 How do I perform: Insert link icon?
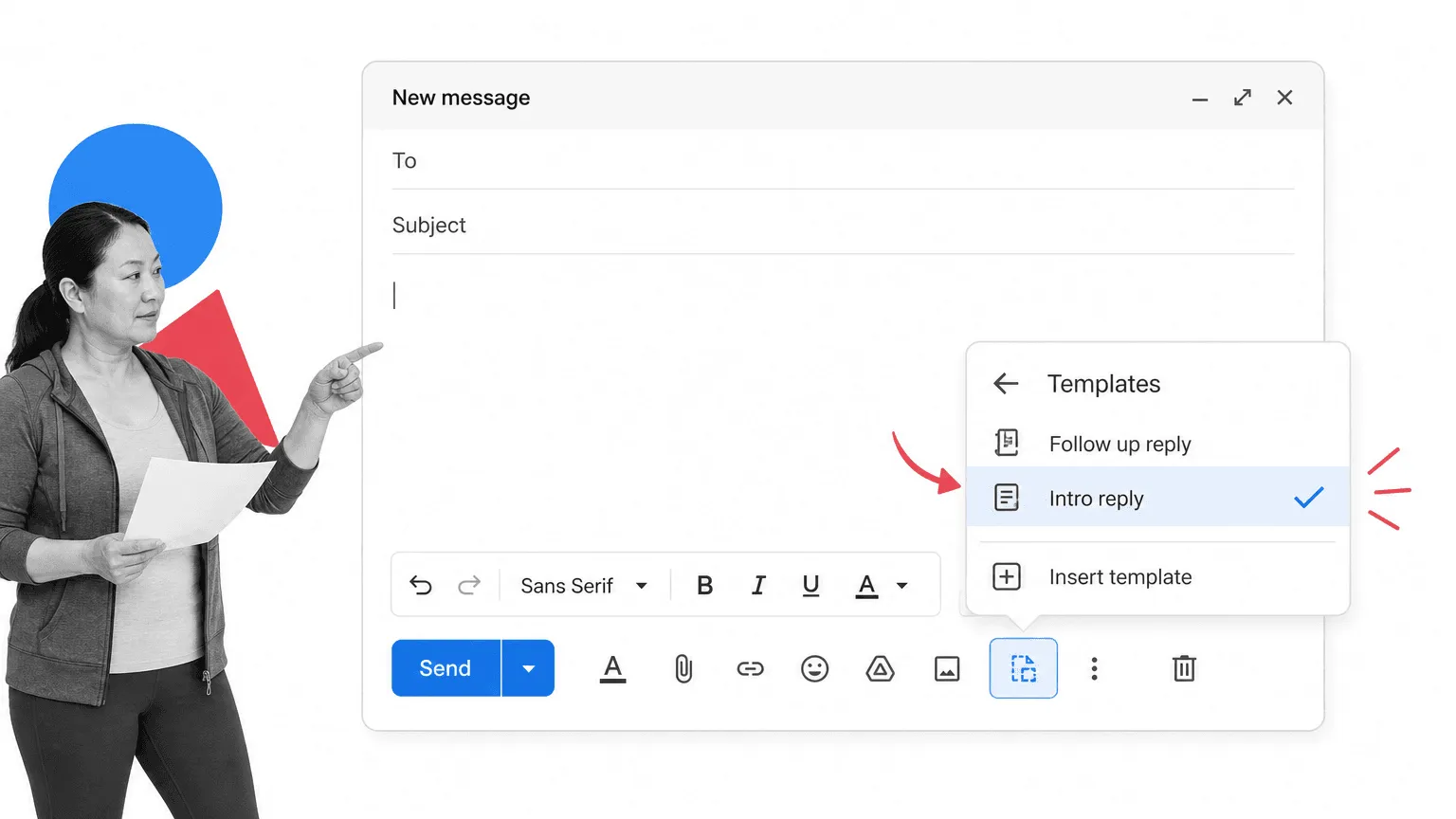(x=750, y=669)
